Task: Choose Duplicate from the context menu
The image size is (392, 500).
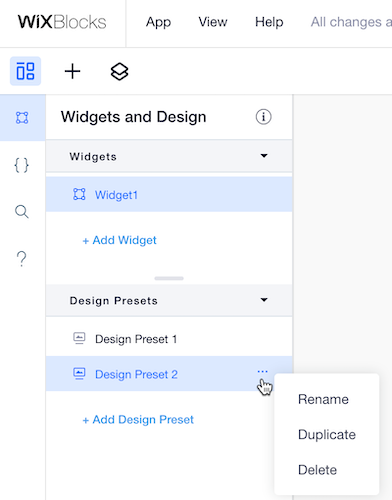Action: (327, 434)
